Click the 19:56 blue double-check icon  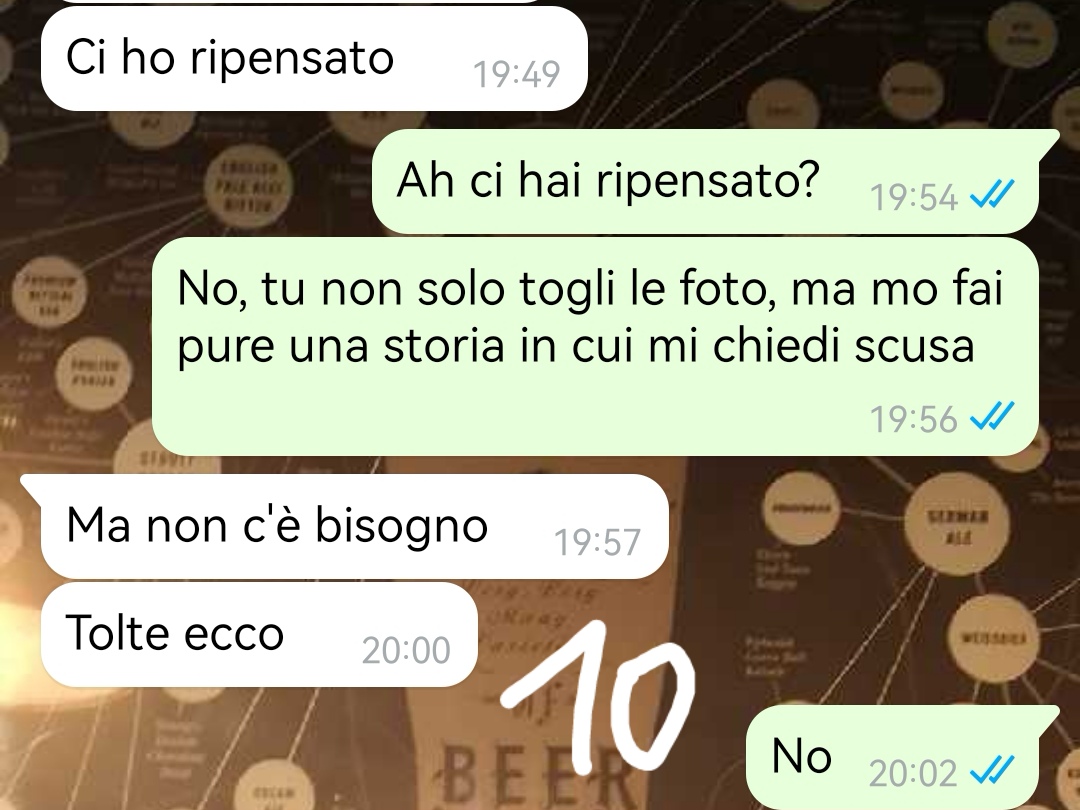pyautogui.click(x=992, y=415)
